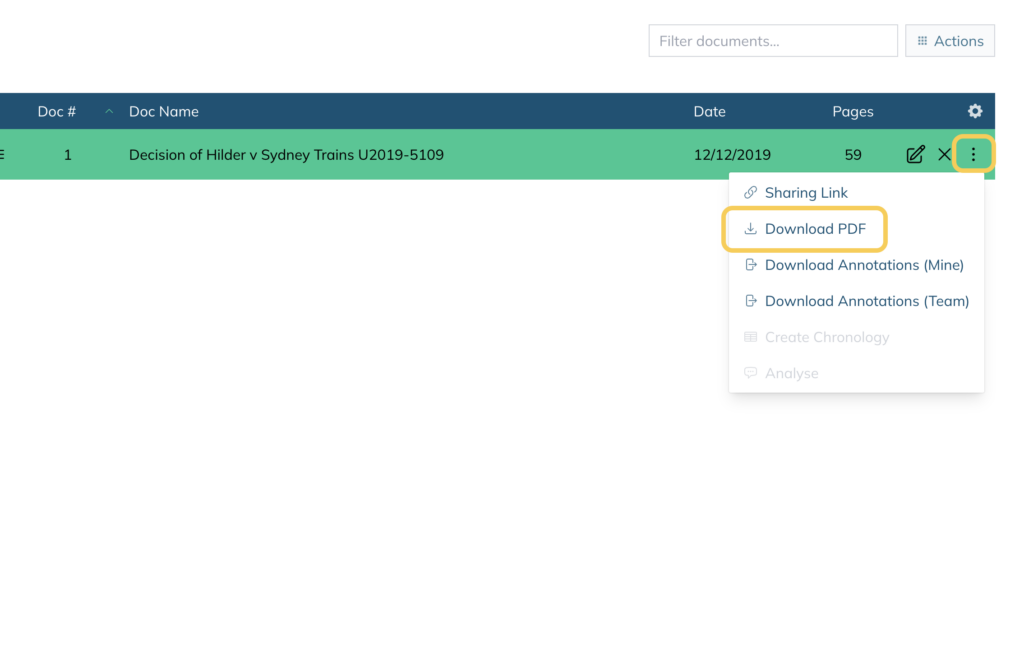Select Download Annotations (Team)
1024x658 pixels.
[x=856, y=301]
